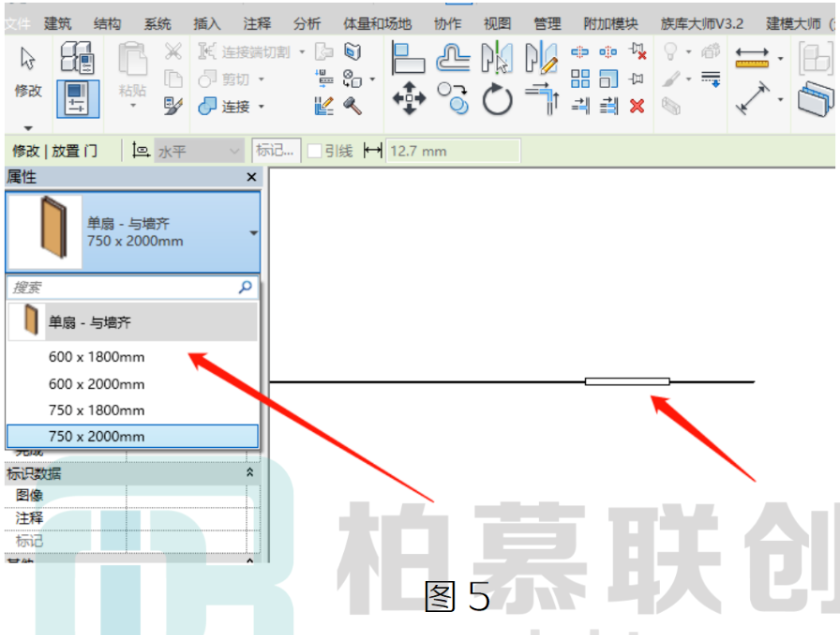Select the Measure ruler tool
The image size is (840, 635).
pyautogui.click(x=752, y=58)
